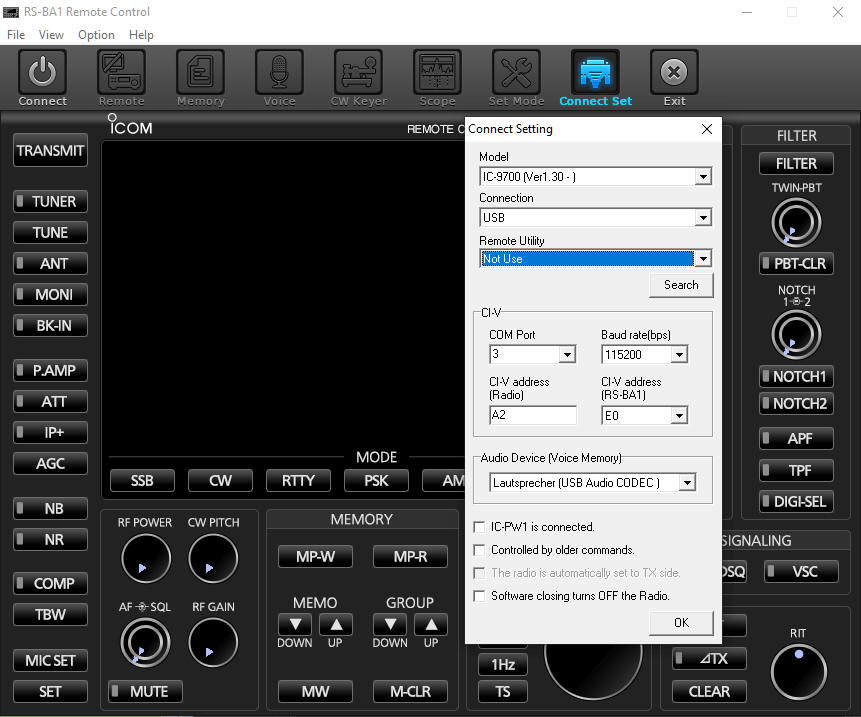Select RTTY mode
This screenshot has height=717, width=861.
pos(298,481)
